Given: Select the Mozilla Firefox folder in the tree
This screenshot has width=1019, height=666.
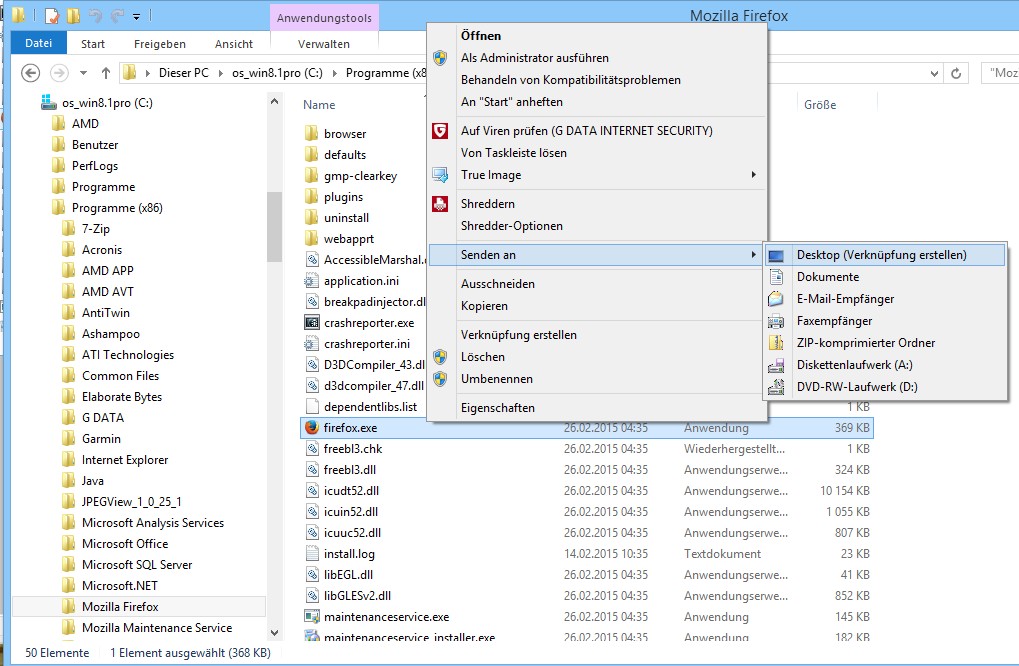Looking at the screenshot, I should click(120, 607).
